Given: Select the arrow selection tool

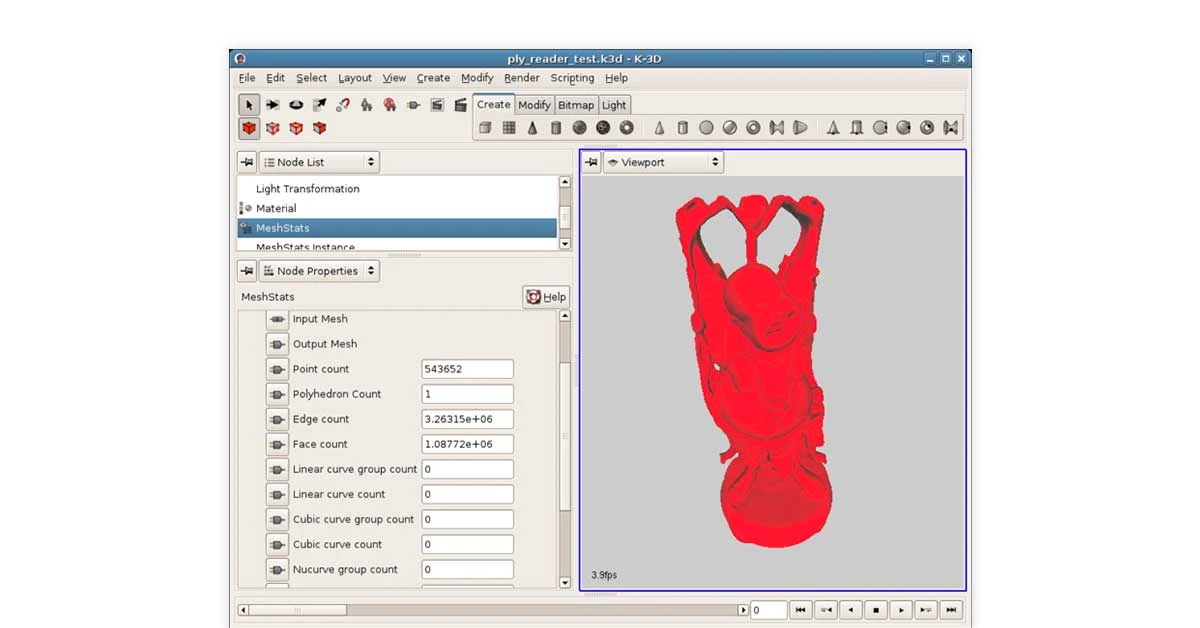Looking at the screenshot, I should (247, 104).
